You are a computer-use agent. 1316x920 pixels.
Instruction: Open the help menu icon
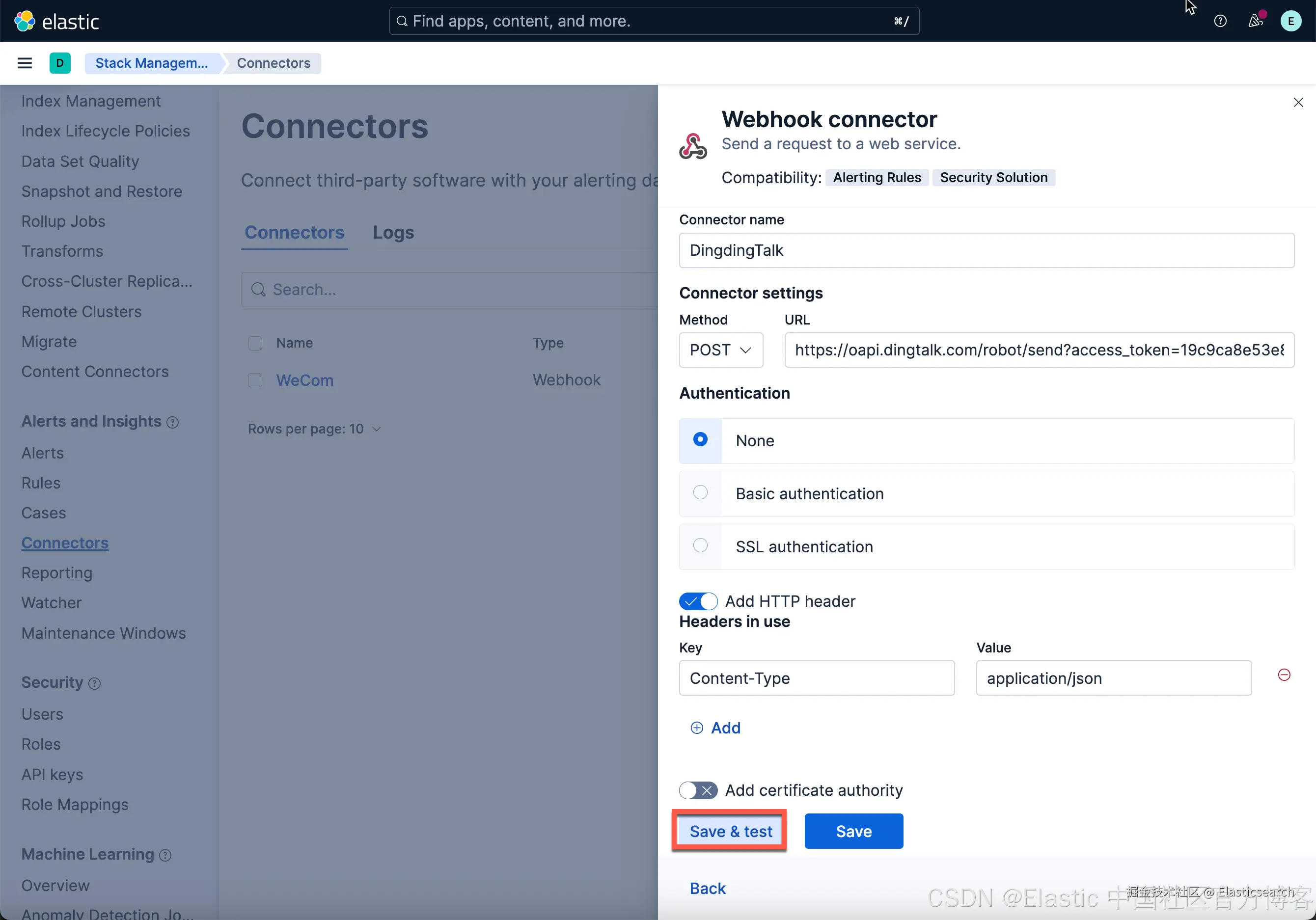pyautogui.click(x=1220, y=21)
